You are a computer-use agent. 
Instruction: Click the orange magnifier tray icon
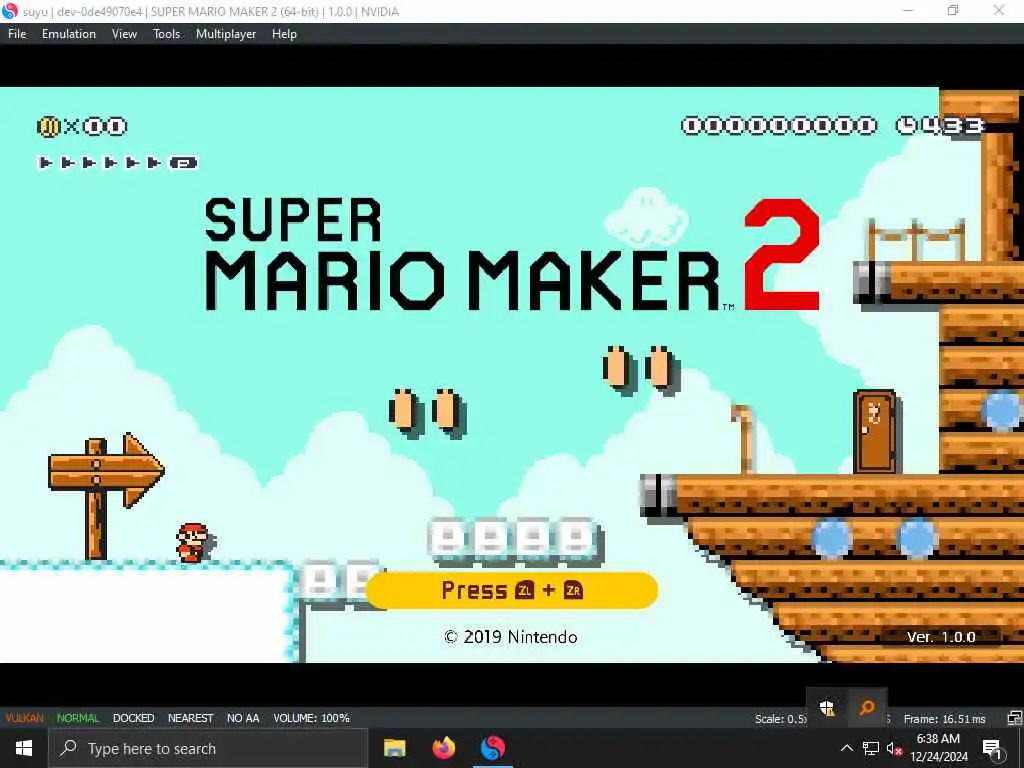867,708
